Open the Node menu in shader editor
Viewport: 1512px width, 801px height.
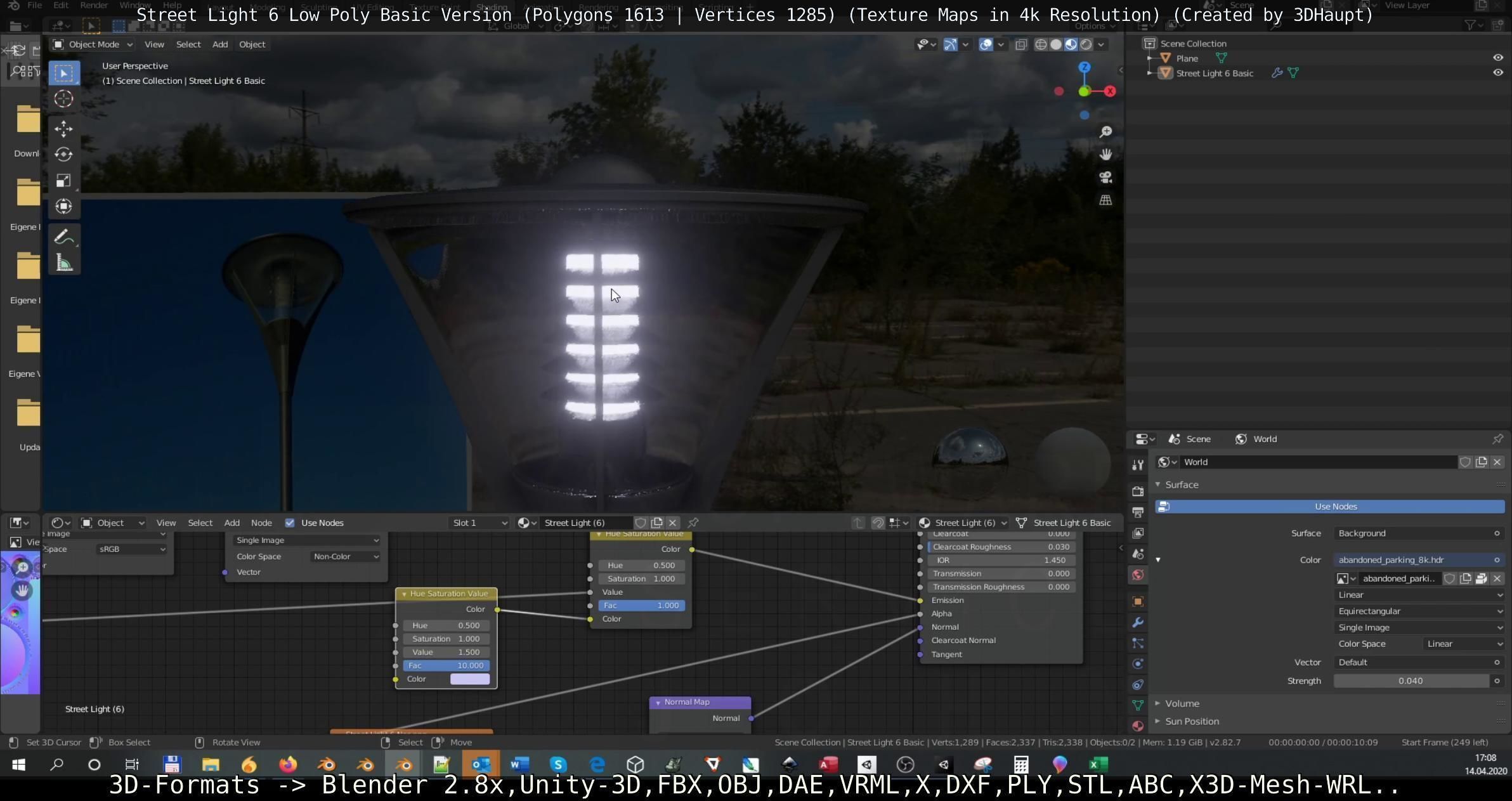[261, 523]
